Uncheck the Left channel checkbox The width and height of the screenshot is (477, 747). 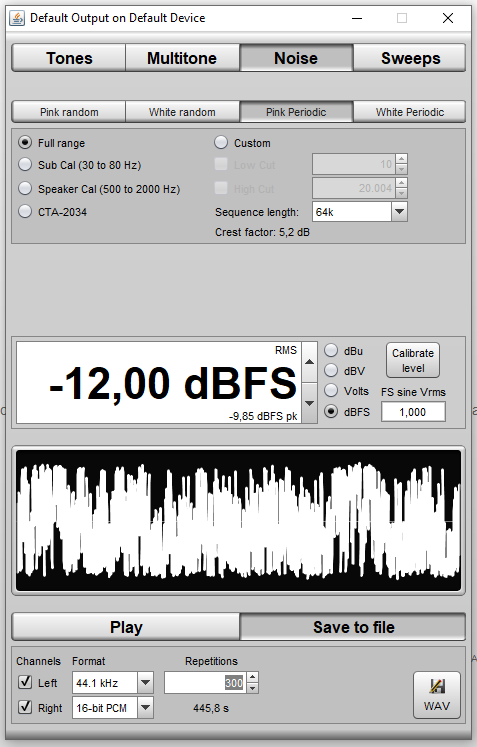pyautogui.click(x=25, y=682)
